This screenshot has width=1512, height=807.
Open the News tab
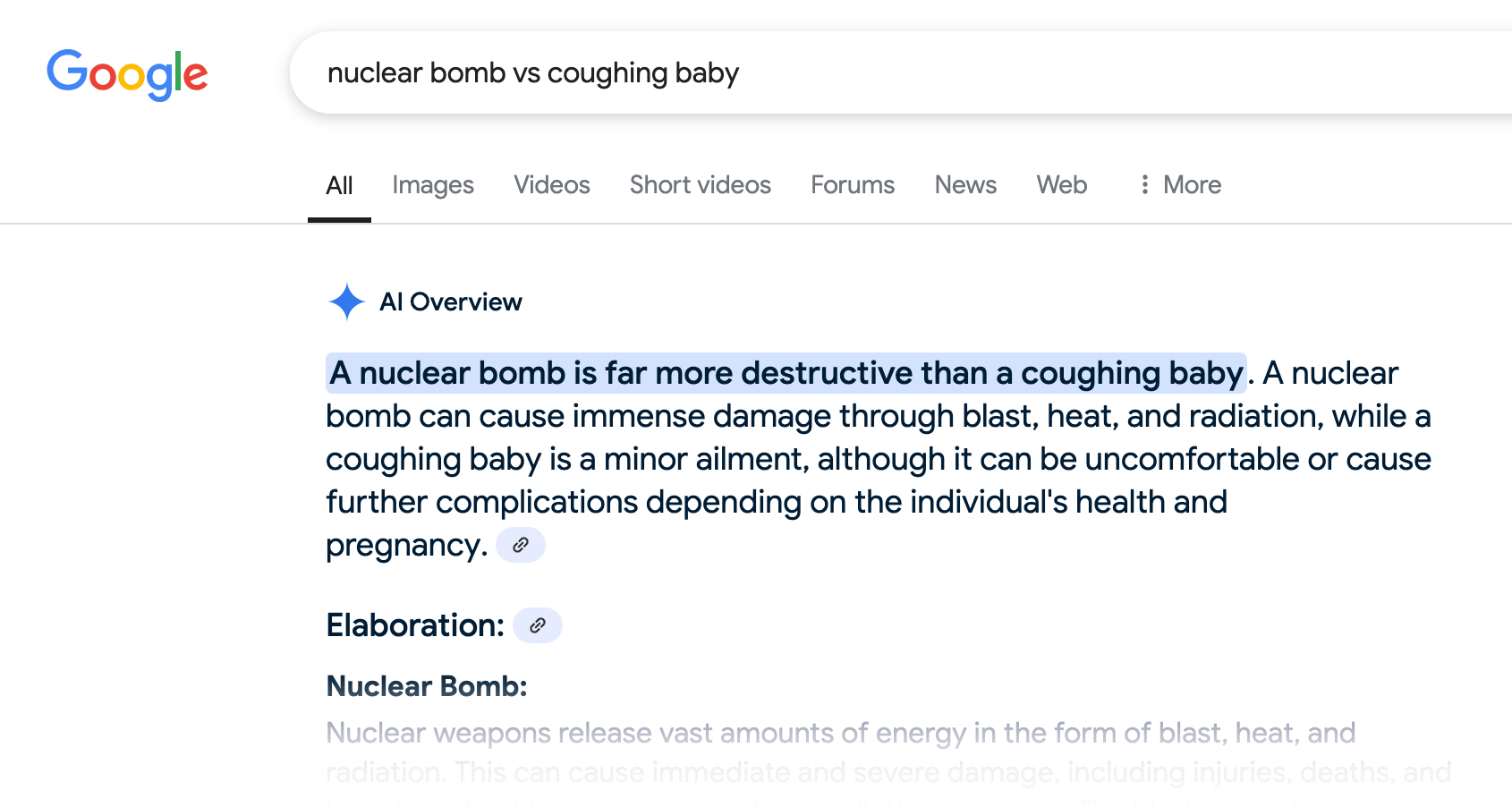(x=965, y=185)
